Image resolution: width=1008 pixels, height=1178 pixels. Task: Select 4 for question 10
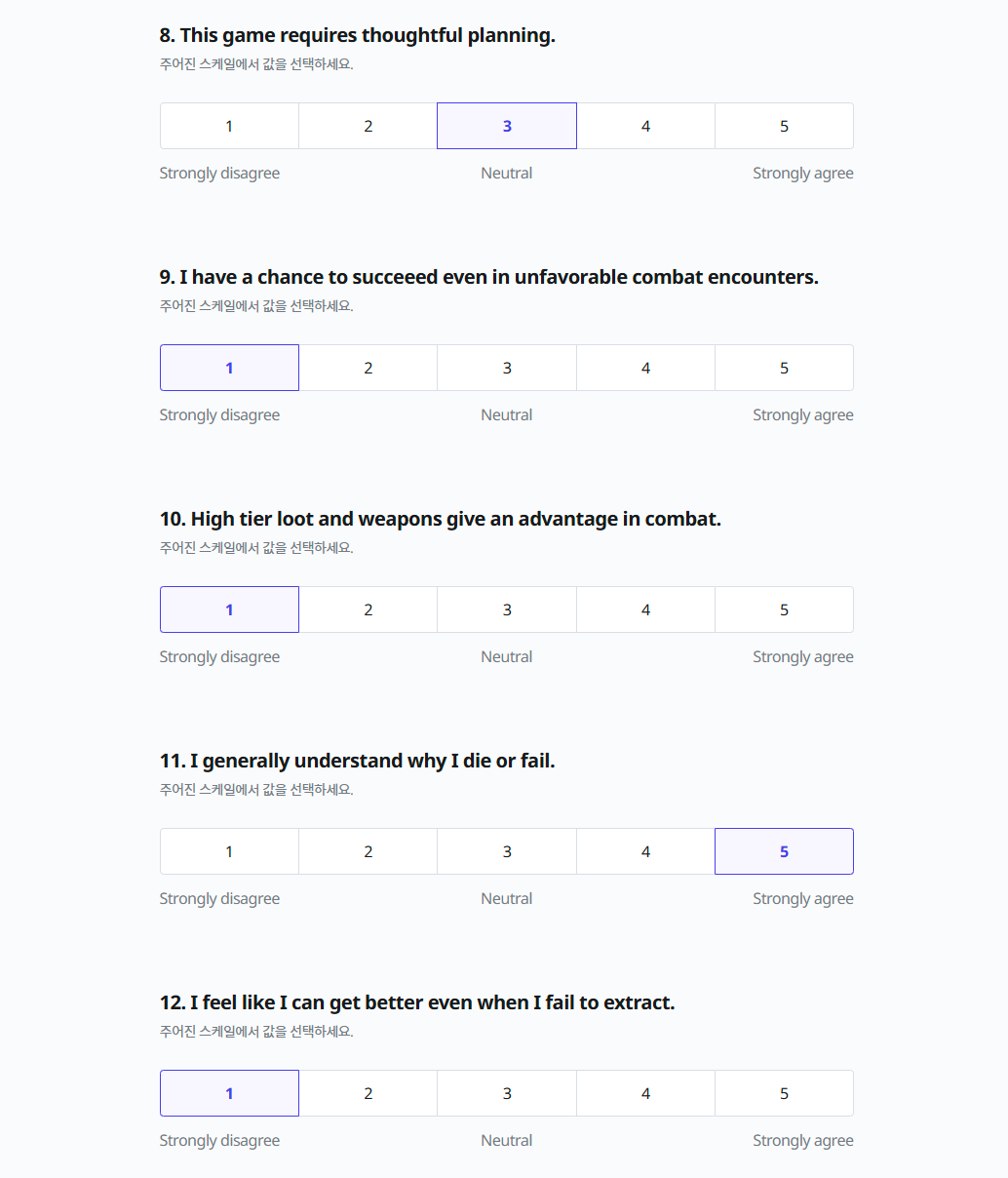pyautogui.click(x=645, y=609)
